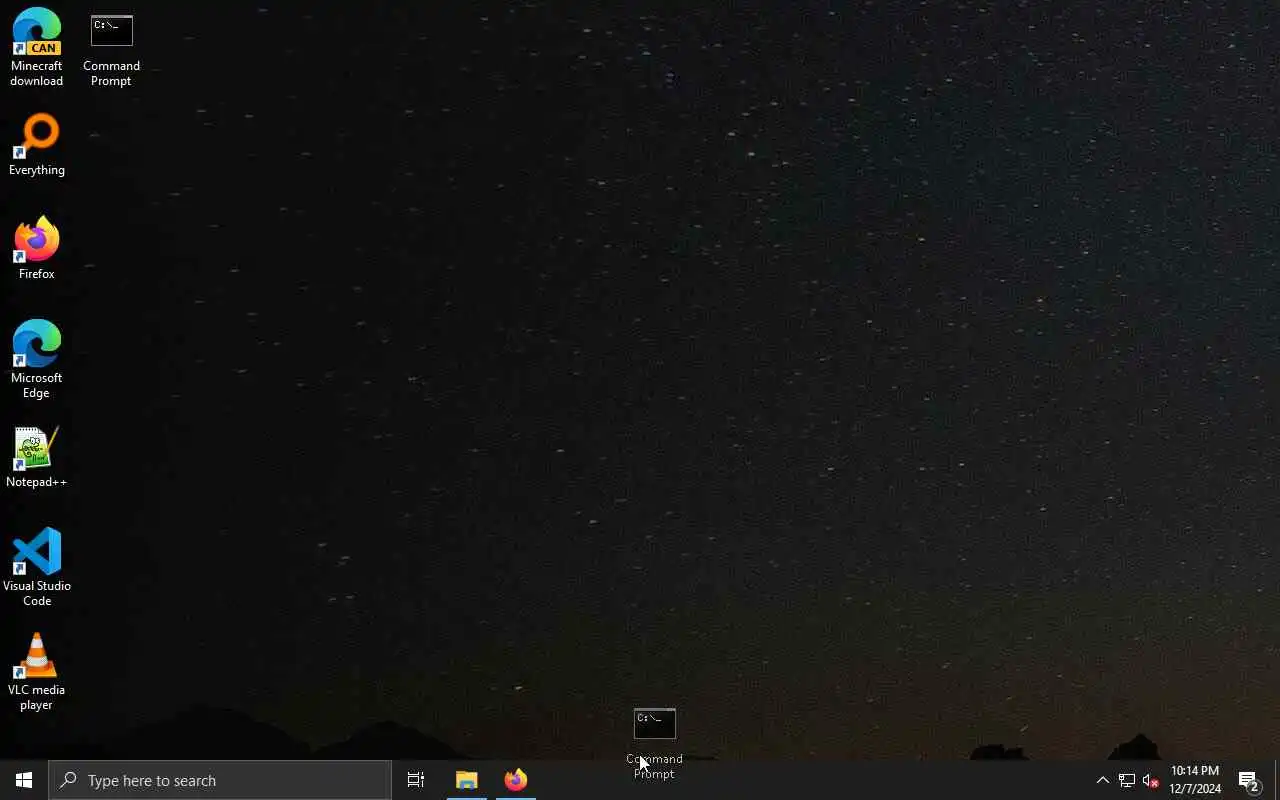
Task: Select the Firefox desktop shortcut
Action: (37, 248)
